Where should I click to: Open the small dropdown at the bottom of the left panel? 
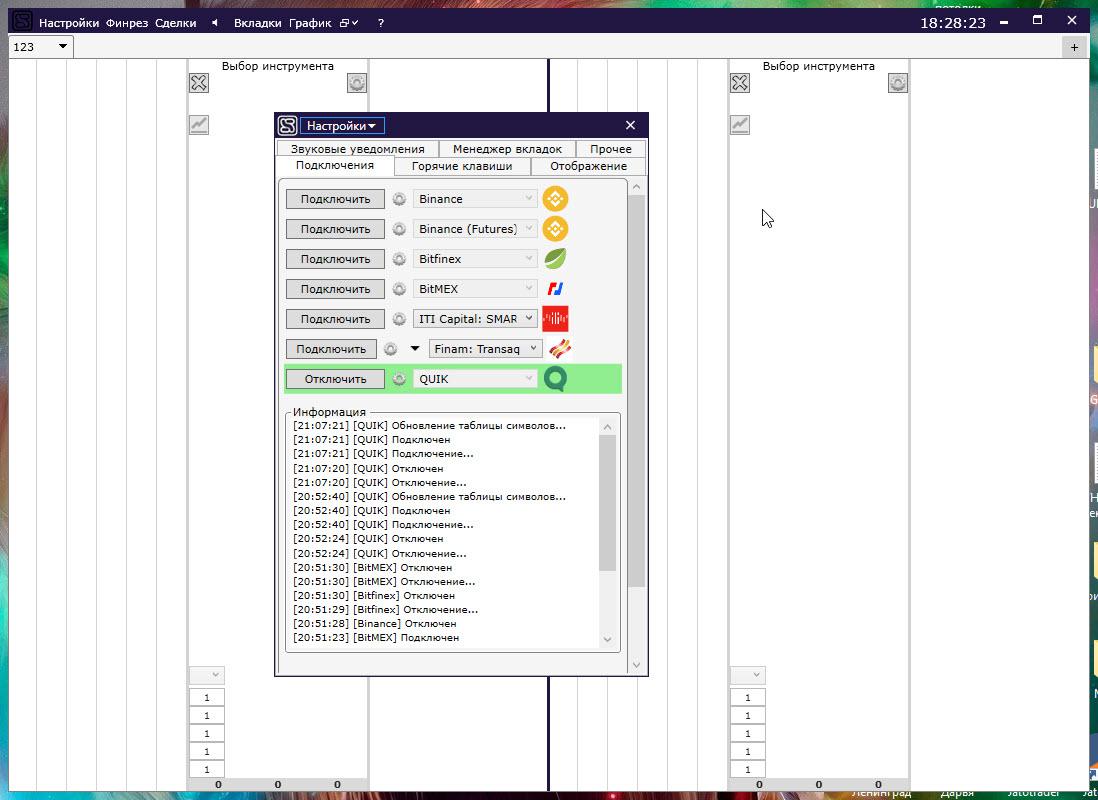[207, 675]
